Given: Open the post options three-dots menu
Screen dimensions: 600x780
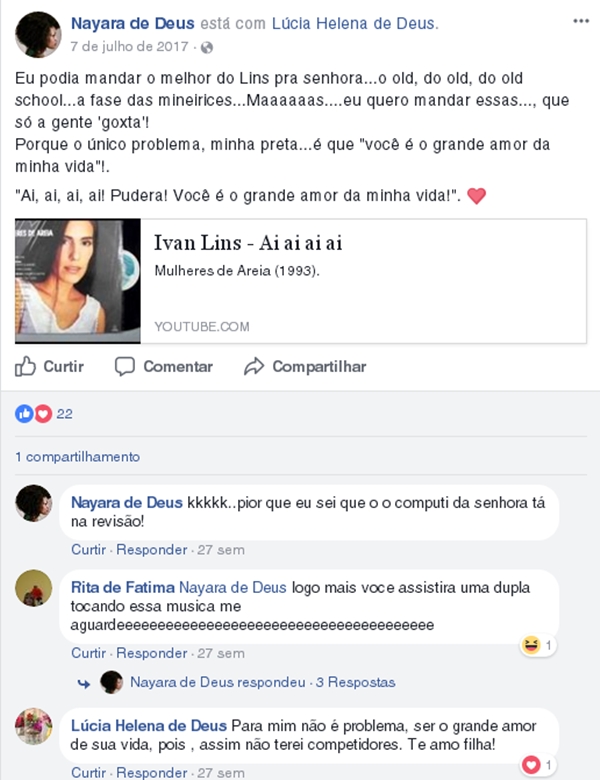Looking at the screenshot, I should pos(581,21).
